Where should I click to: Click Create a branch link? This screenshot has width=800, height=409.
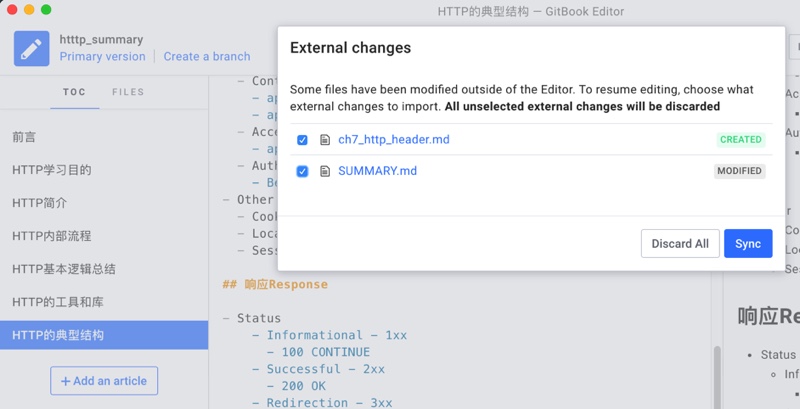[207, 57]
